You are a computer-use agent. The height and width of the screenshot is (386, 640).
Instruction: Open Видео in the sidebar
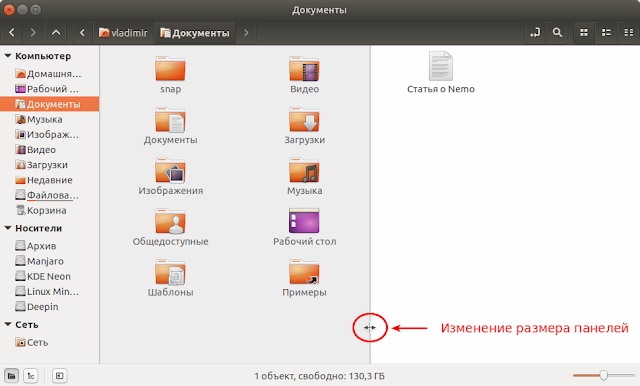49,150
